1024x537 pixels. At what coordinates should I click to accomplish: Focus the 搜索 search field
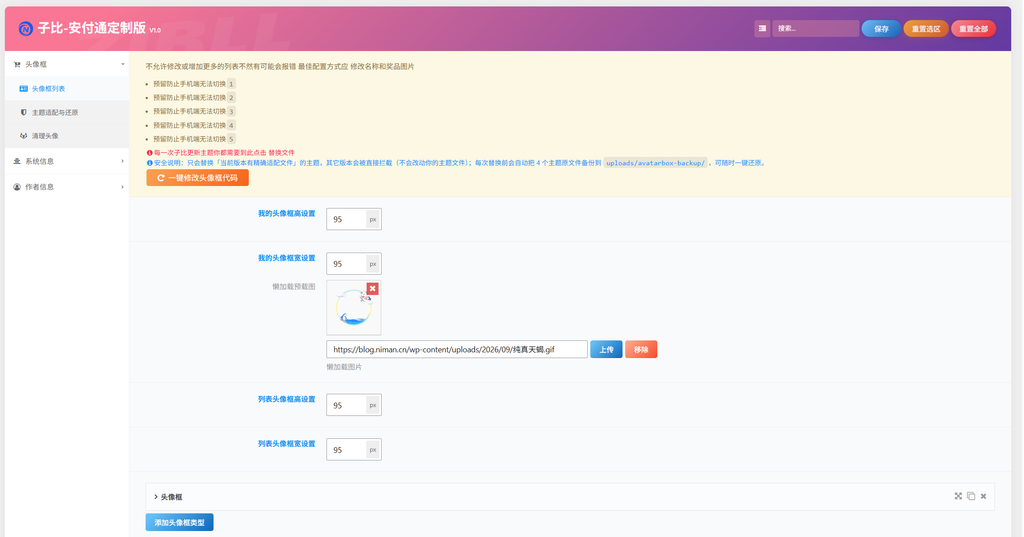pos(816,29)
